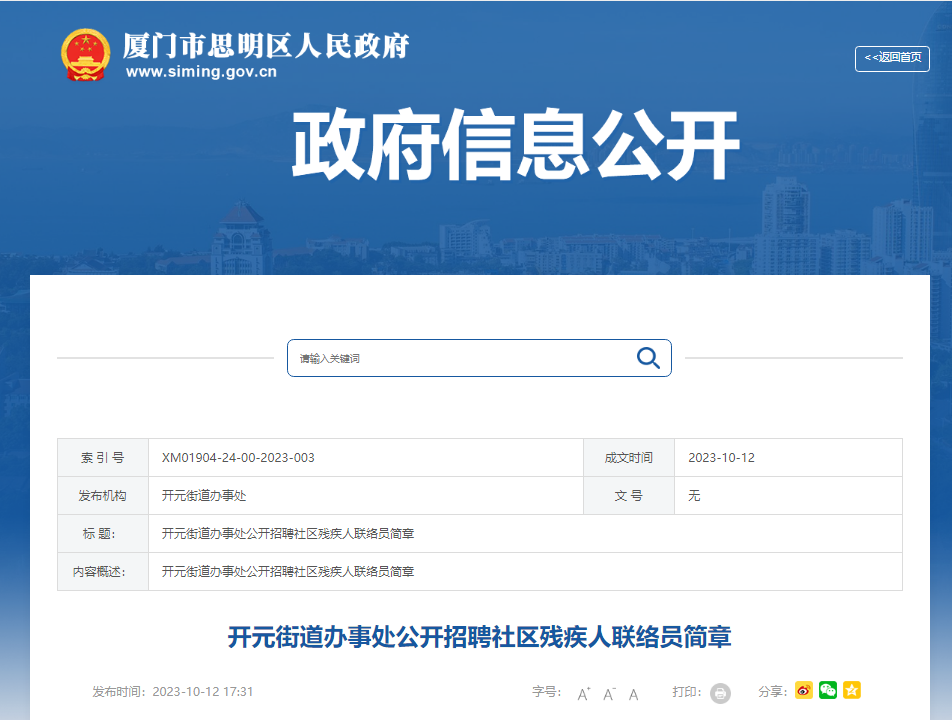The width and height of the screenshot is (952, 720).
Task: Increase font size with A+ icon
Action: click(584, 693)
